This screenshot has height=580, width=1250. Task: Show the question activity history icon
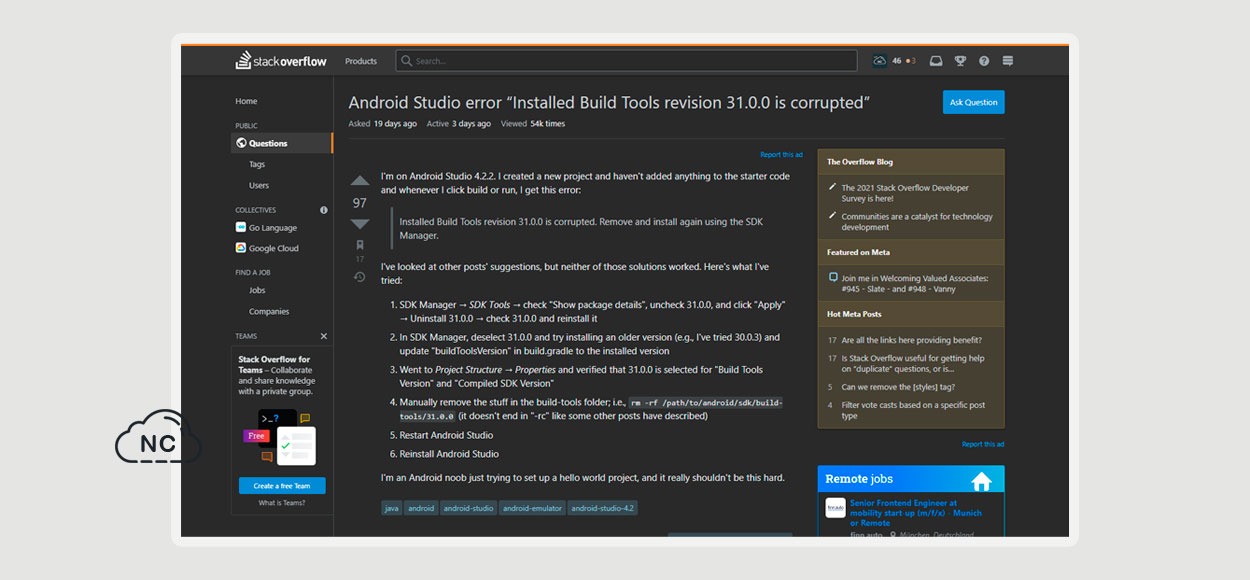tap(360, 277)
